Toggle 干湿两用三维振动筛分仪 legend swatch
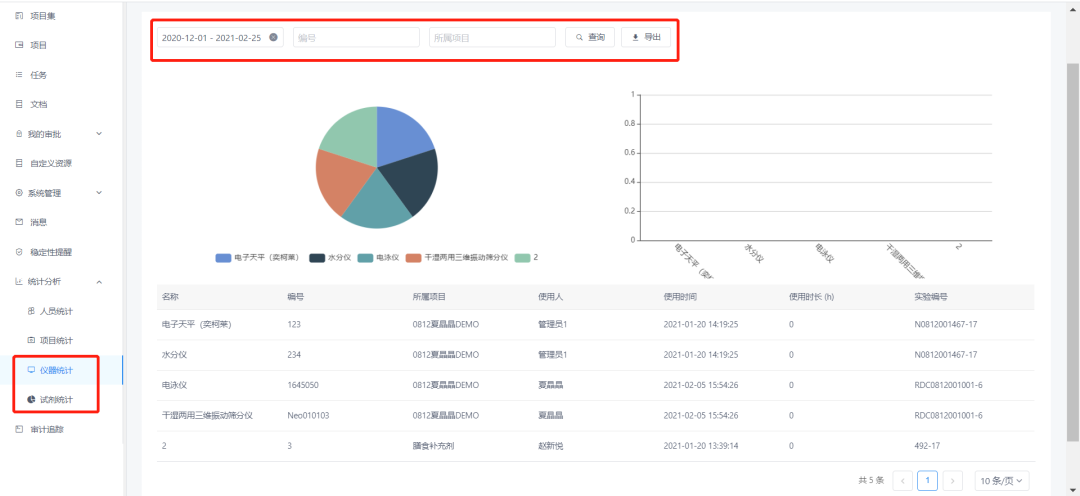The image size is (1080, 496). coord(413,258)
